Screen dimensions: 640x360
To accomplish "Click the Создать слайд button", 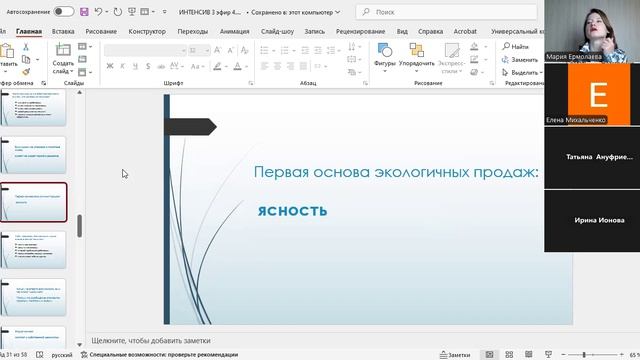I will [x=63, y=59].
